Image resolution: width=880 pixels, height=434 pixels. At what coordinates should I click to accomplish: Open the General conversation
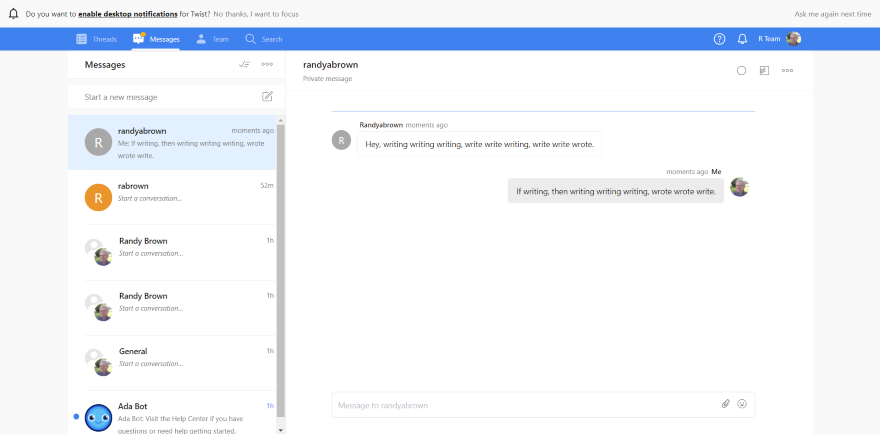[172, 363]
